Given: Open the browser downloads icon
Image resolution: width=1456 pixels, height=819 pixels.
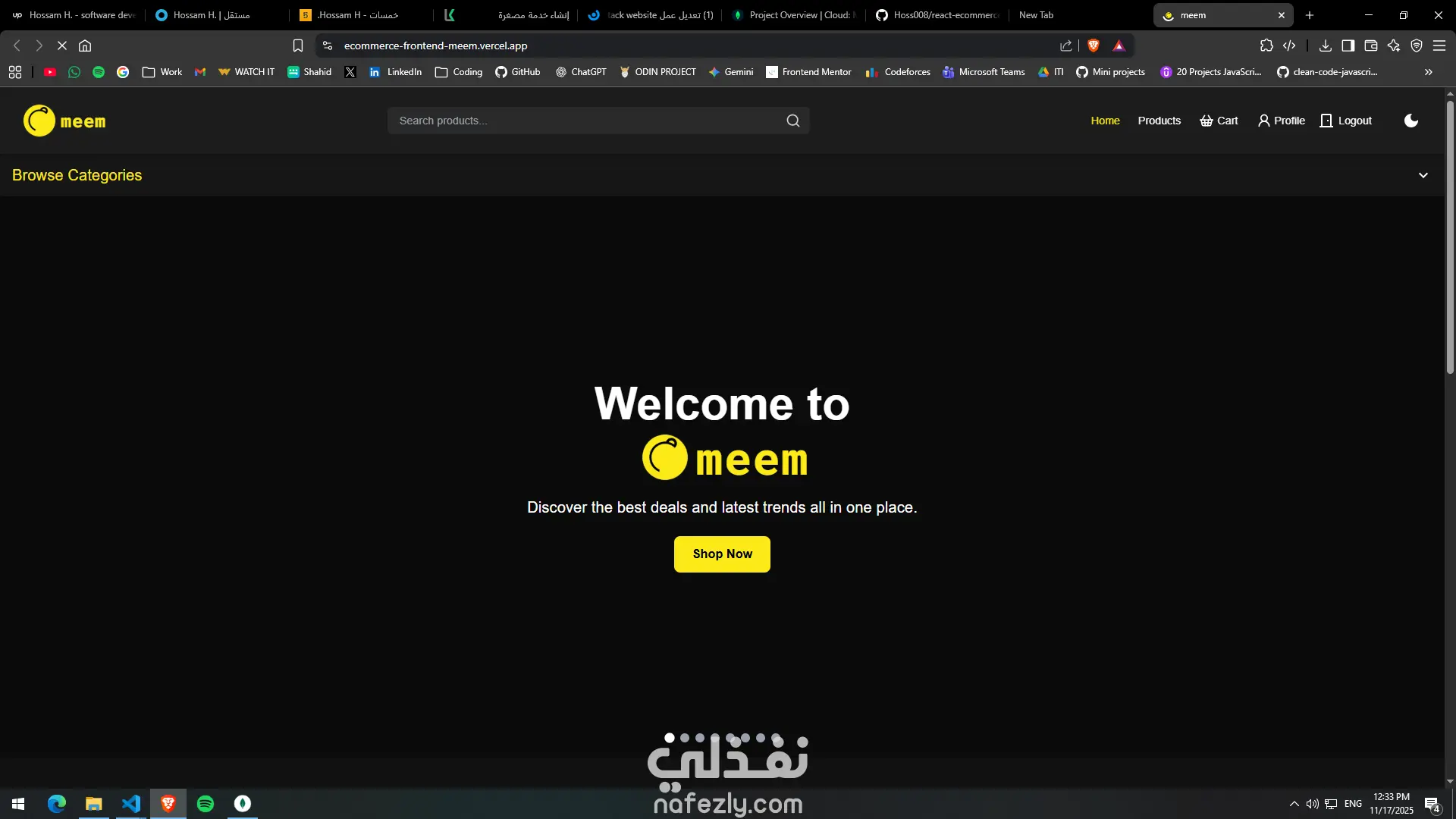Looking at the screenshot, I should click(x=1325, y=45).
